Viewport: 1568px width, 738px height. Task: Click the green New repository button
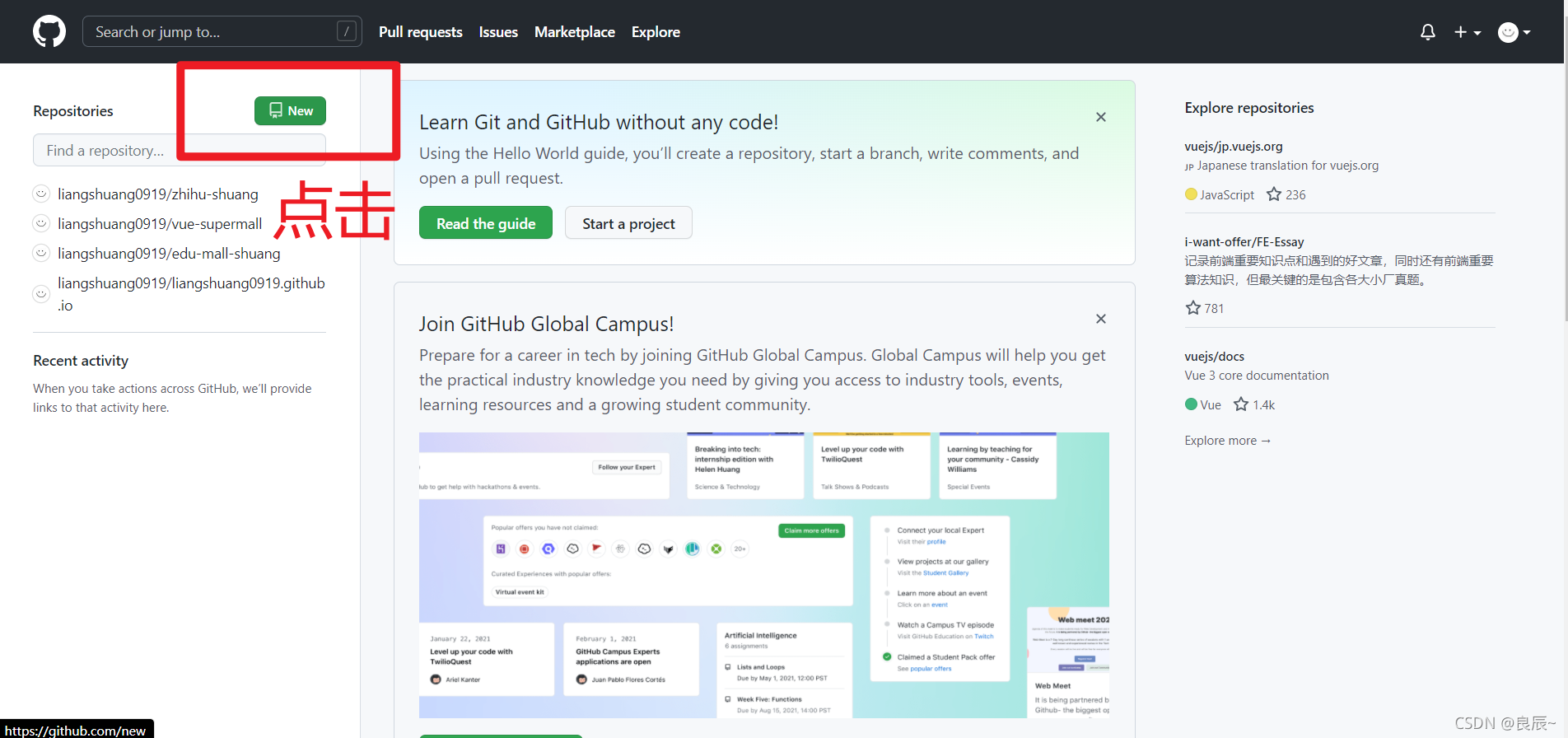tap(290, 111)
